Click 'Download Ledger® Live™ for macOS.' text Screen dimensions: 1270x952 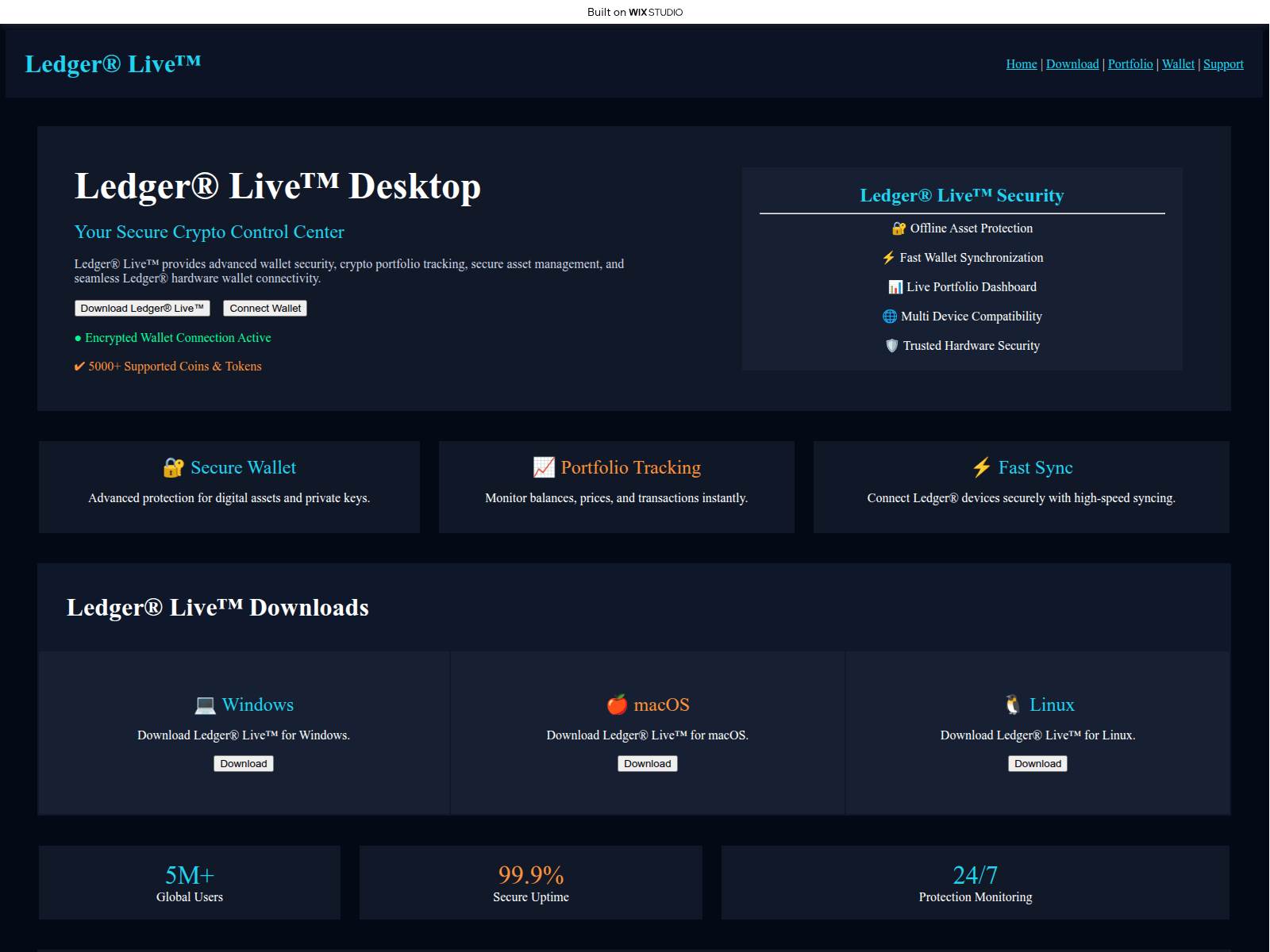(x=648, y=735)
